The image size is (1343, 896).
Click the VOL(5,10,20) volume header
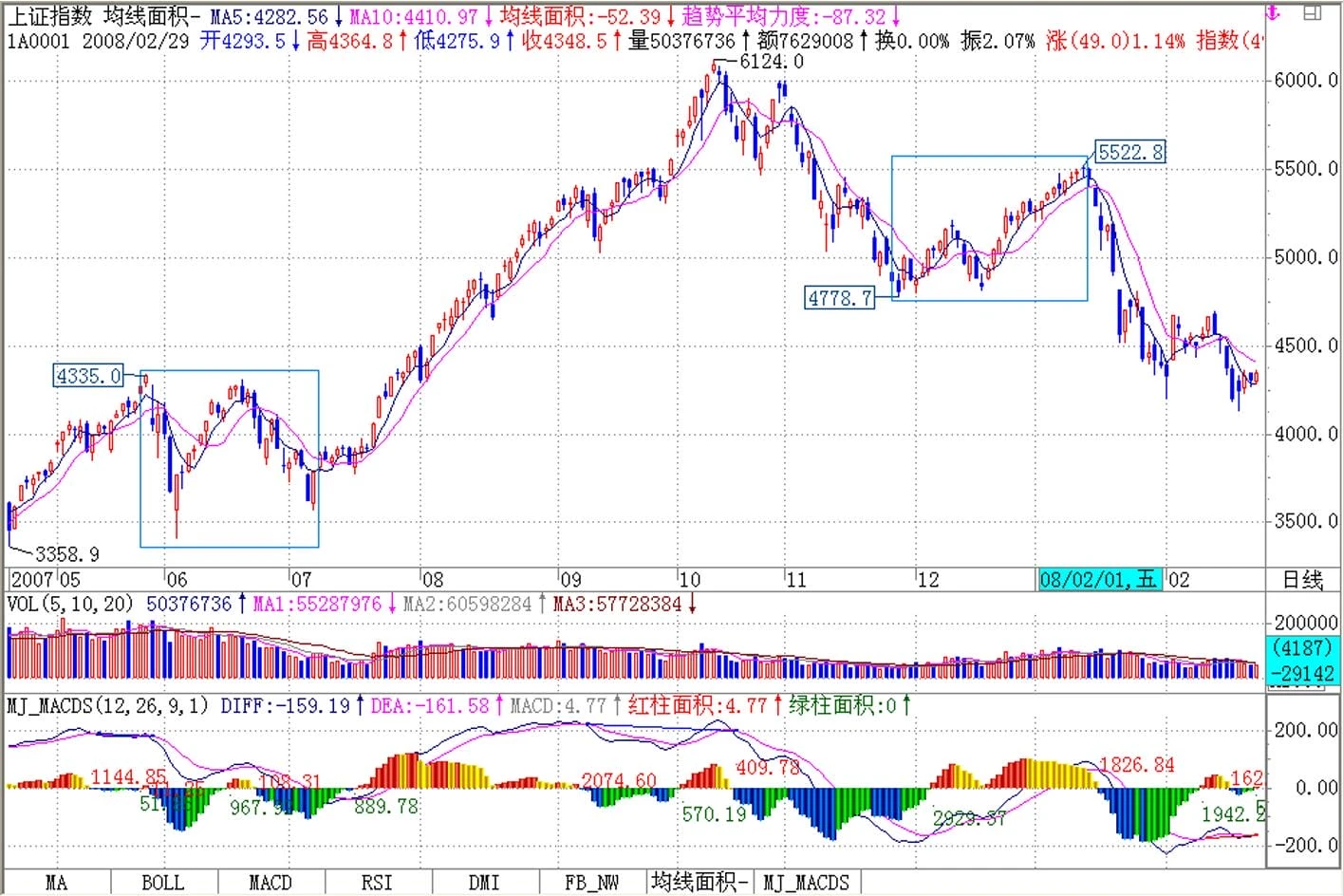tap(70, 605)
